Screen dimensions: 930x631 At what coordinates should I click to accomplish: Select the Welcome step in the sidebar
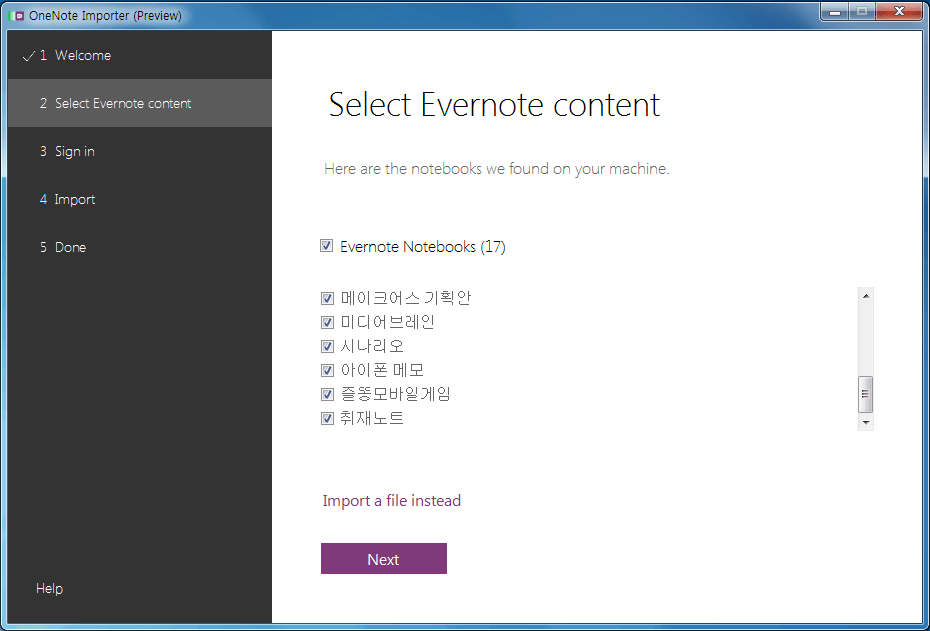(x=85, y=56)
